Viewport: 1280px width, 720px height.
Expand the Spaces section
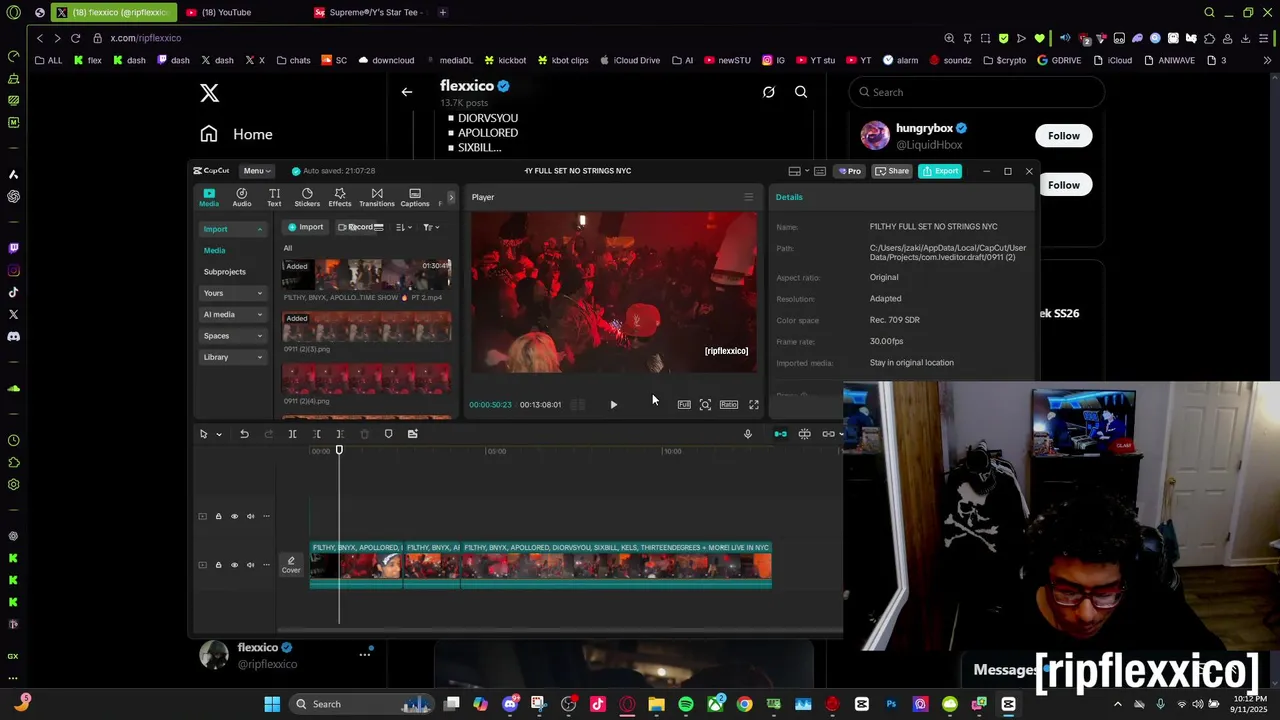click(x=232, y=336)
